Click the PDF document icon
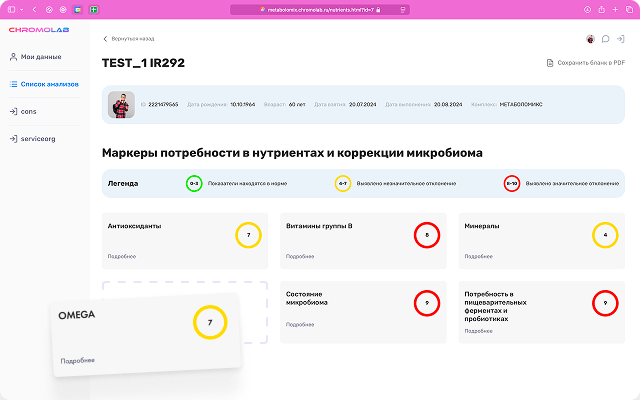The image size is (640, 400). [x=549, y=63]
